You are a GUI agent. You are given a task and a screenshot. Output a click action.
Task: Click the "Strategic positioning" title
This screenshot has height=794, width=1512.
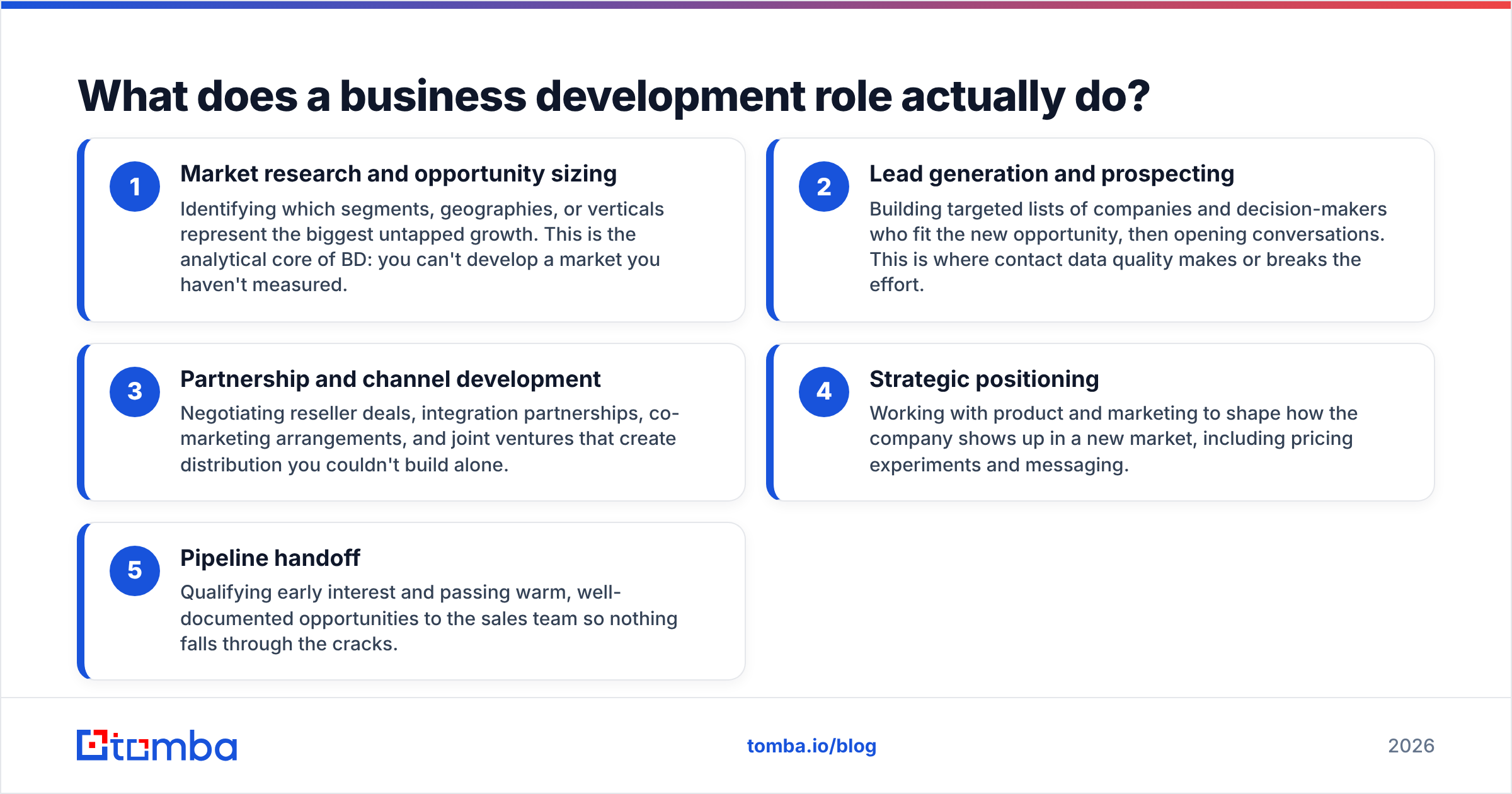click(984, 379)
